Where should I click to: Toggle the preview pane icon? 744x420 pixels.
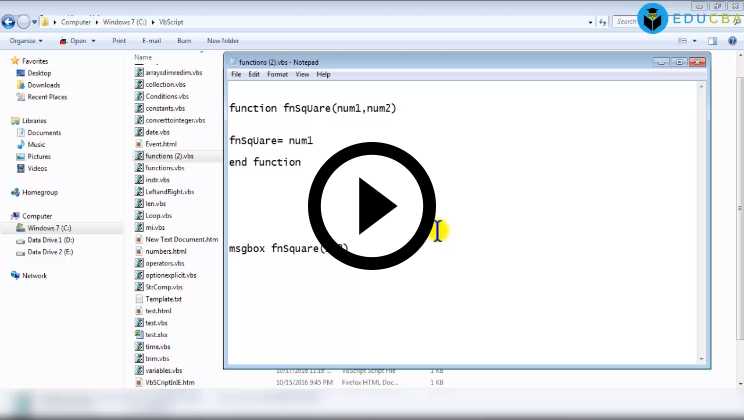tap(714, 41)
